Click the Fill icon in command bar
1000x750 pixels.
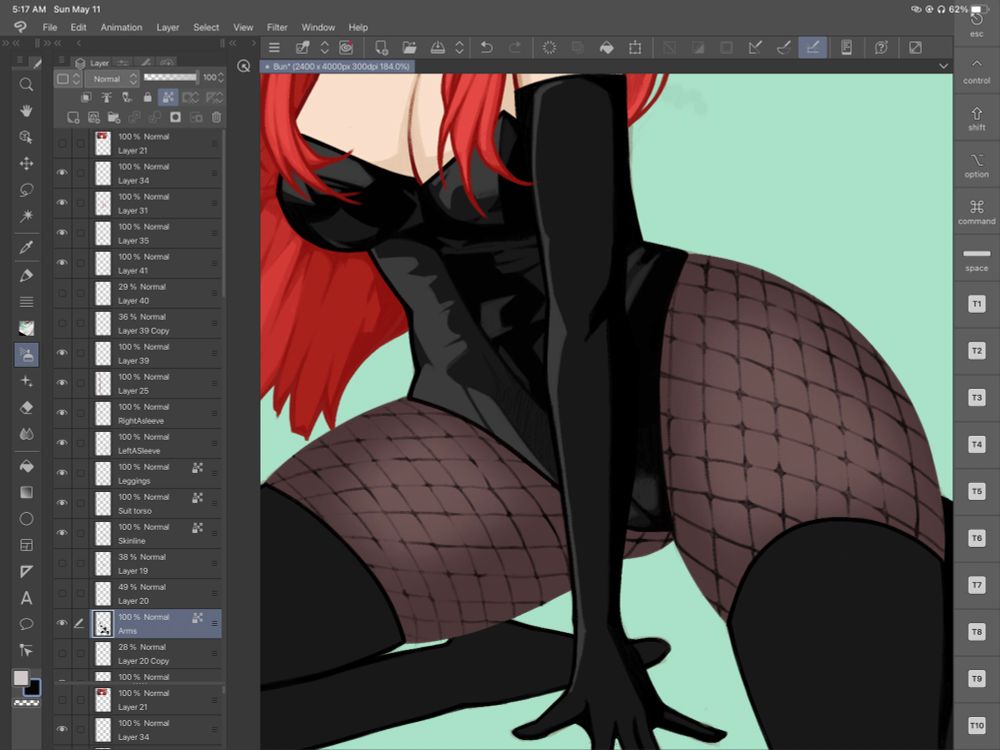point(607,48)
